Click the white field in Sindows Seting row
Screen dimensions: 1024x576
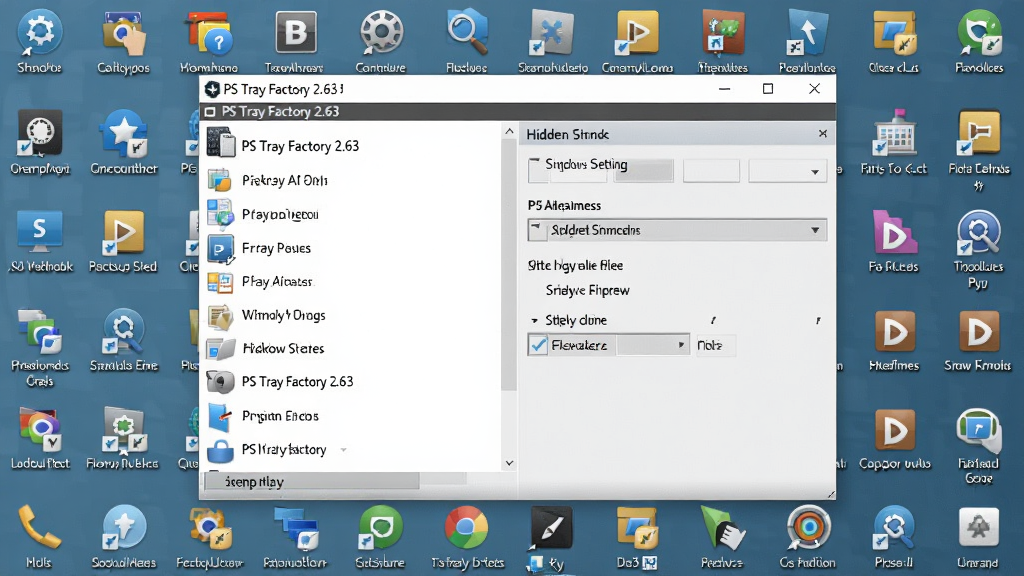711,172
